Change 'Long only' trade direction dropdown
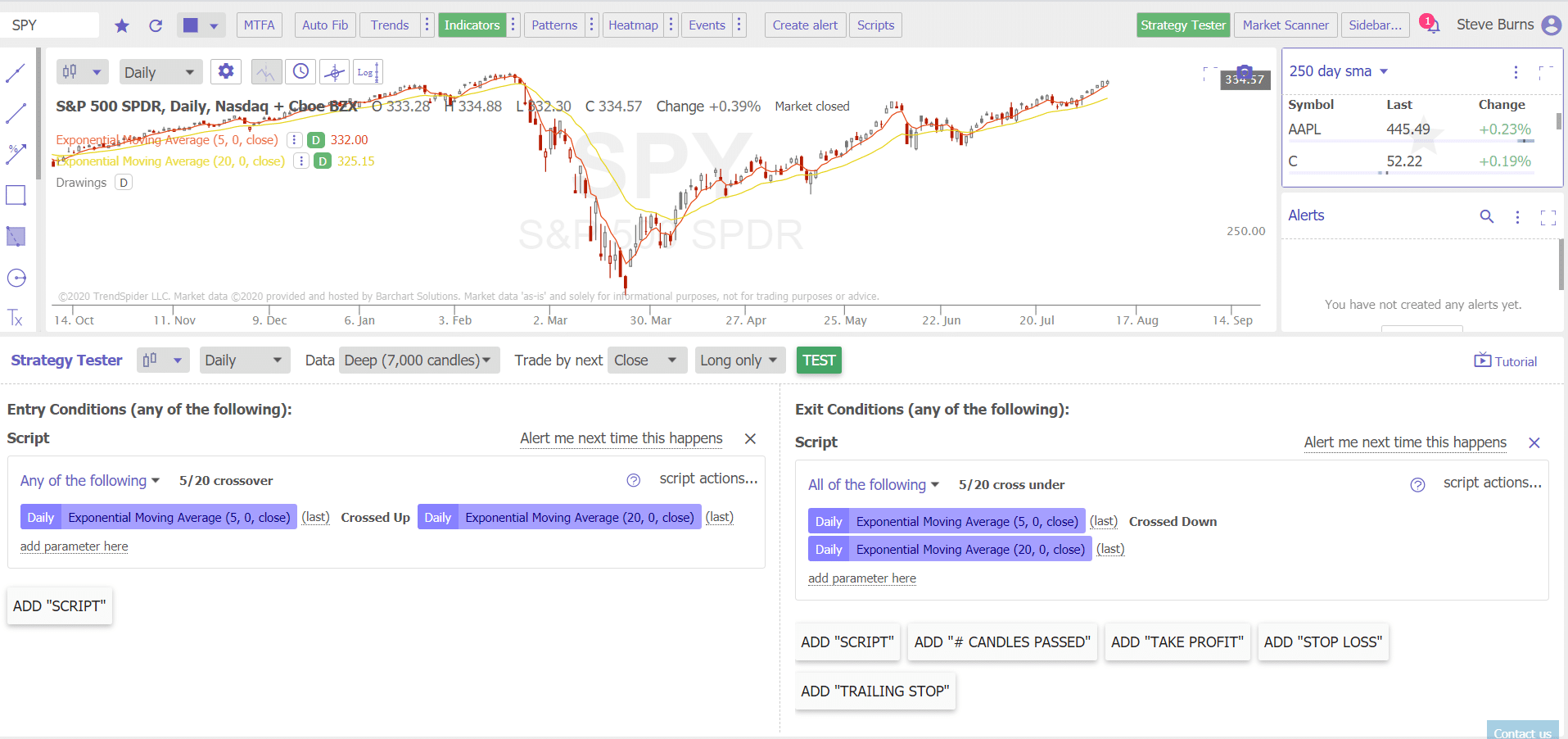The image size is (1568, 739). click(739, 360)
